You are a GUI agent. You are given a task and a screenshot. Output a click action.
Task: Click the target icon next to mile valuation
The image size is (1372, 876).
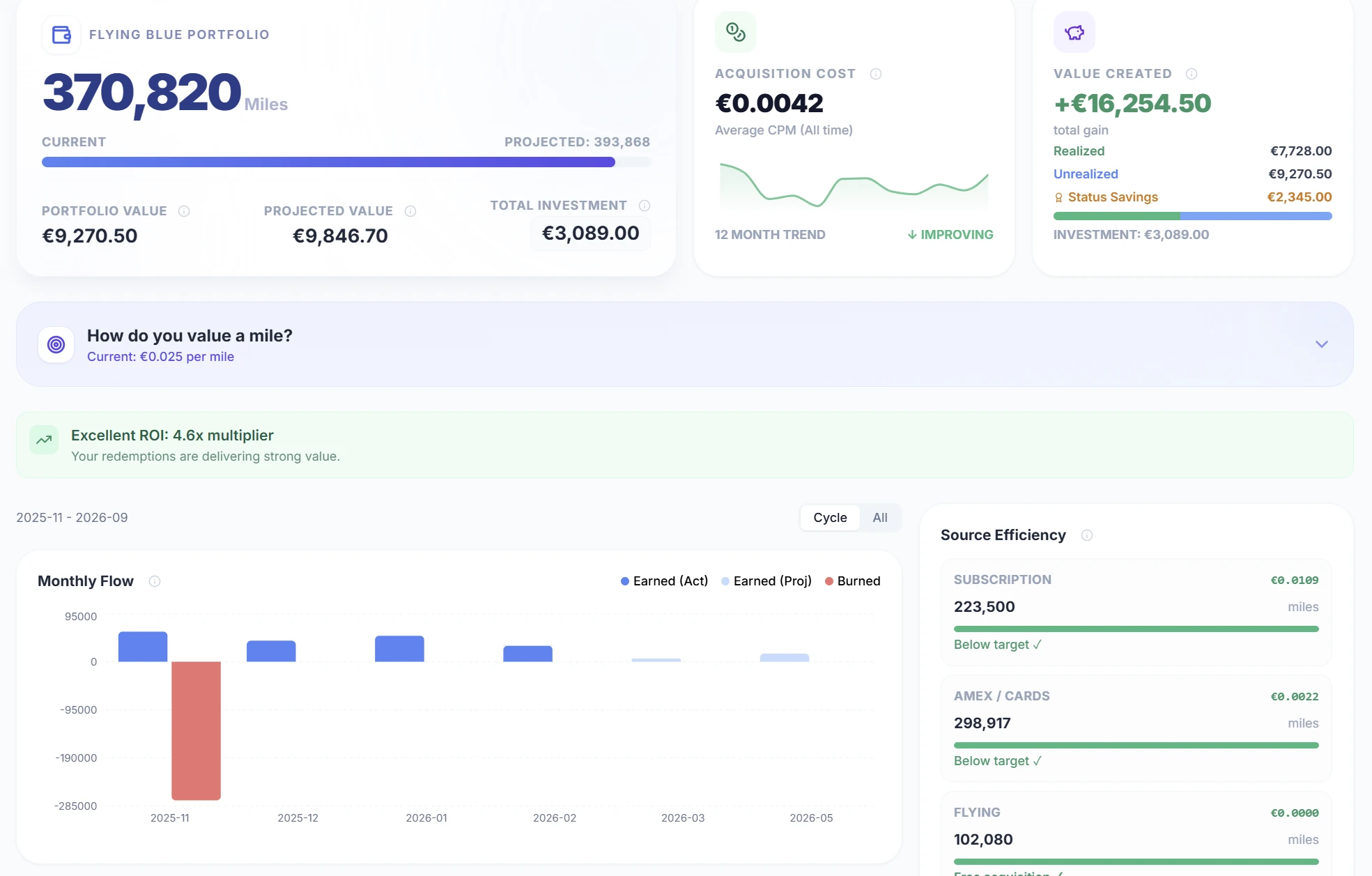[56, 344]
